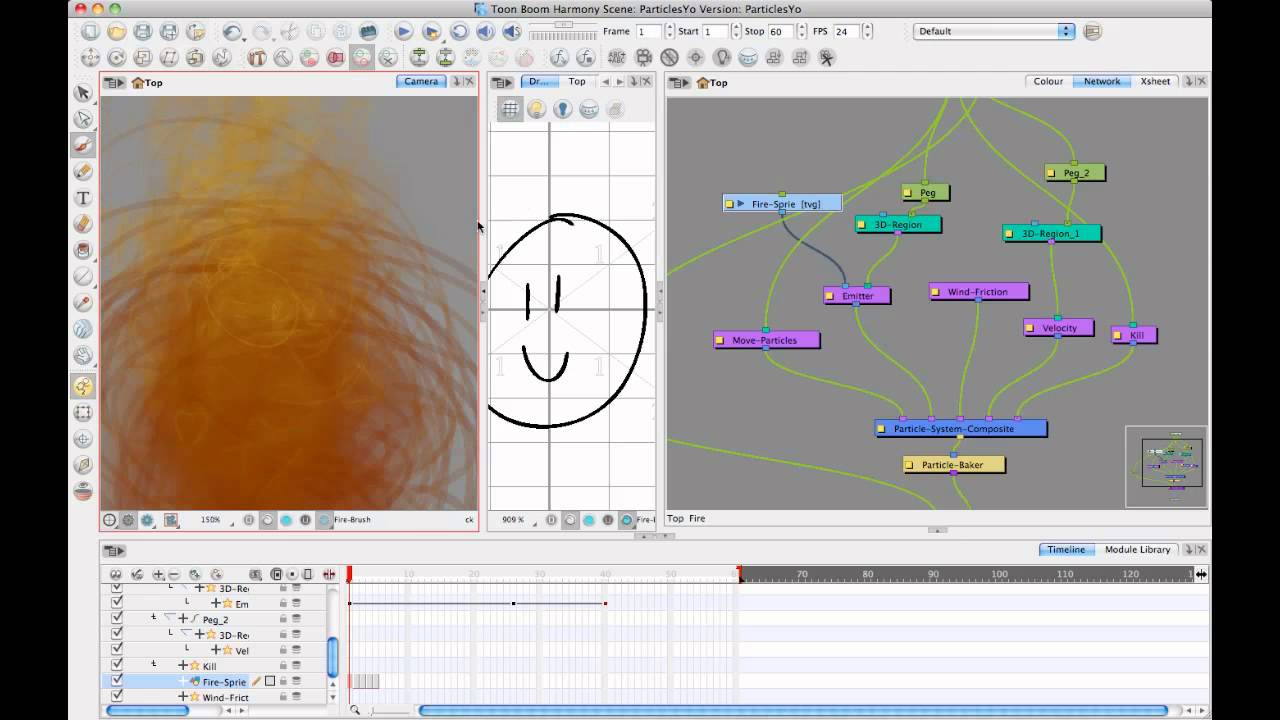Click the Save disk icon
This screenshot has height=720, width=1280.
[143, 32]
